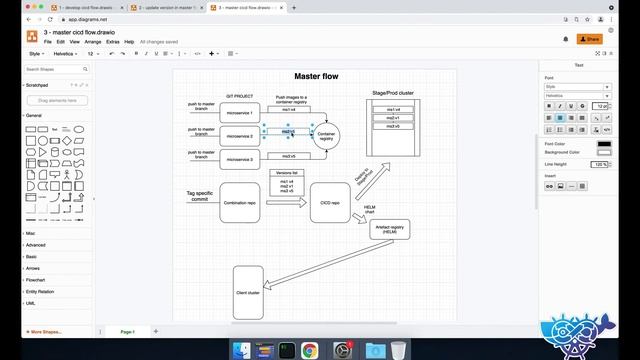640x360 pixels.
Task: Open the File menu
Action: click(48, 42)
